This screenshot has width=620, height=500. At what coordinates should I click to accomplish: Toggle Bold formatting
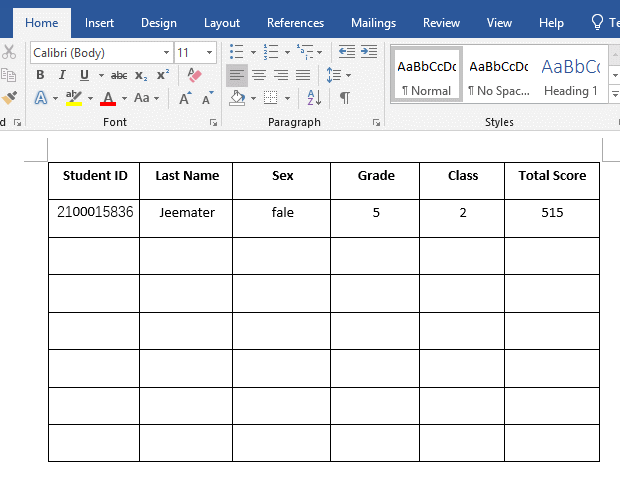(40, 75)
